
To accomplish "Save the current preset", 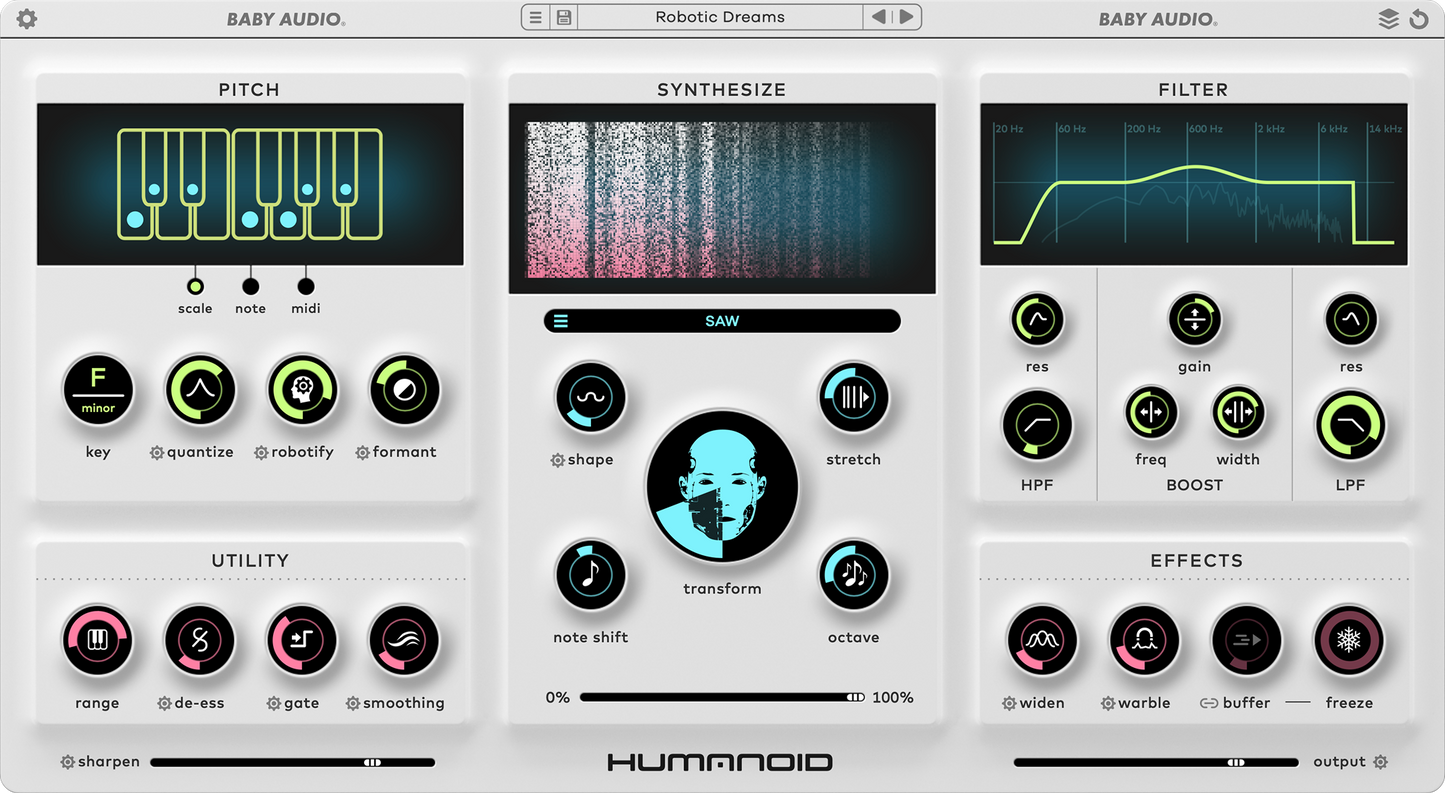I will coord(562,16).
